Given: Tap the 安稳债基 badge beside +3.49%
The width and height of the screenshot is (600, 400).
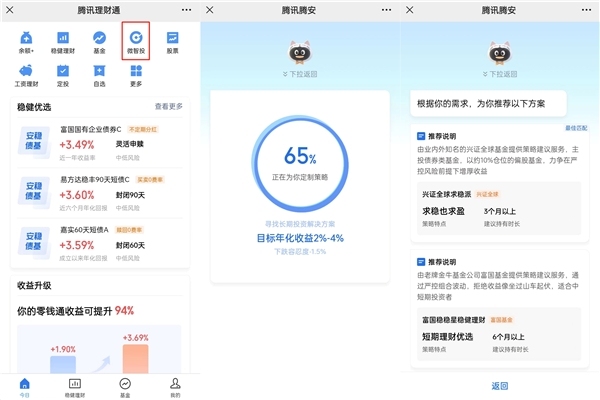Looking at the screenshot, I should tap(34, 141).
